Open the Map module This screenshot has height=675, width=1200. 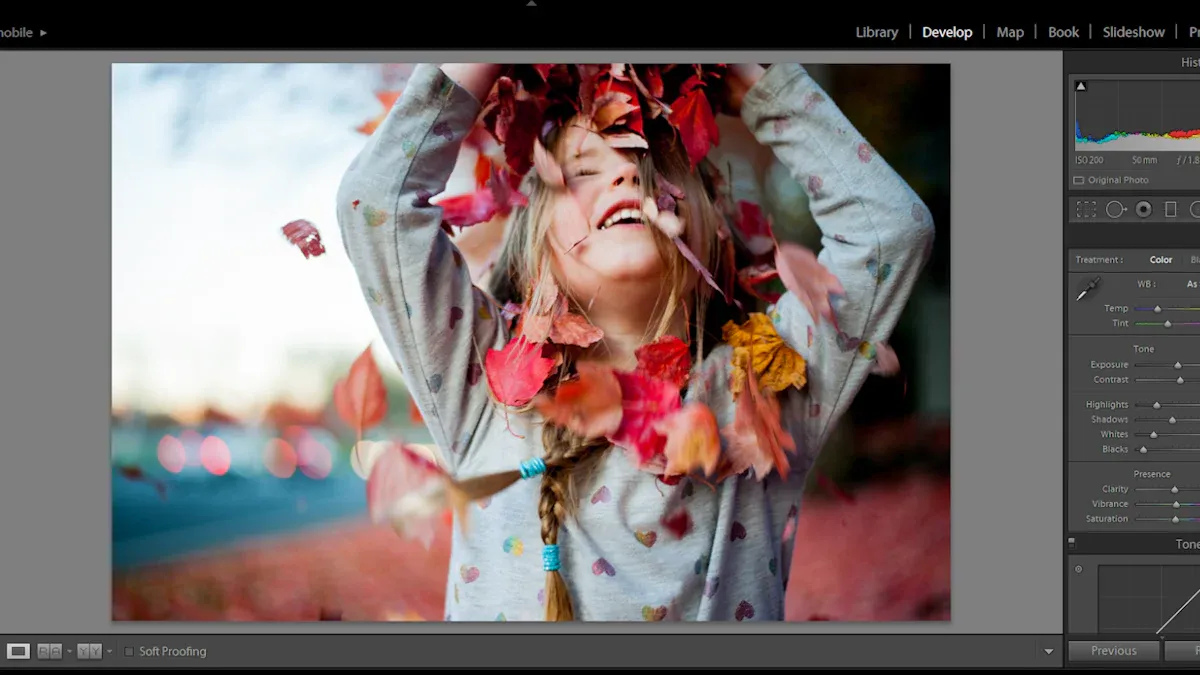[1009, 32]
